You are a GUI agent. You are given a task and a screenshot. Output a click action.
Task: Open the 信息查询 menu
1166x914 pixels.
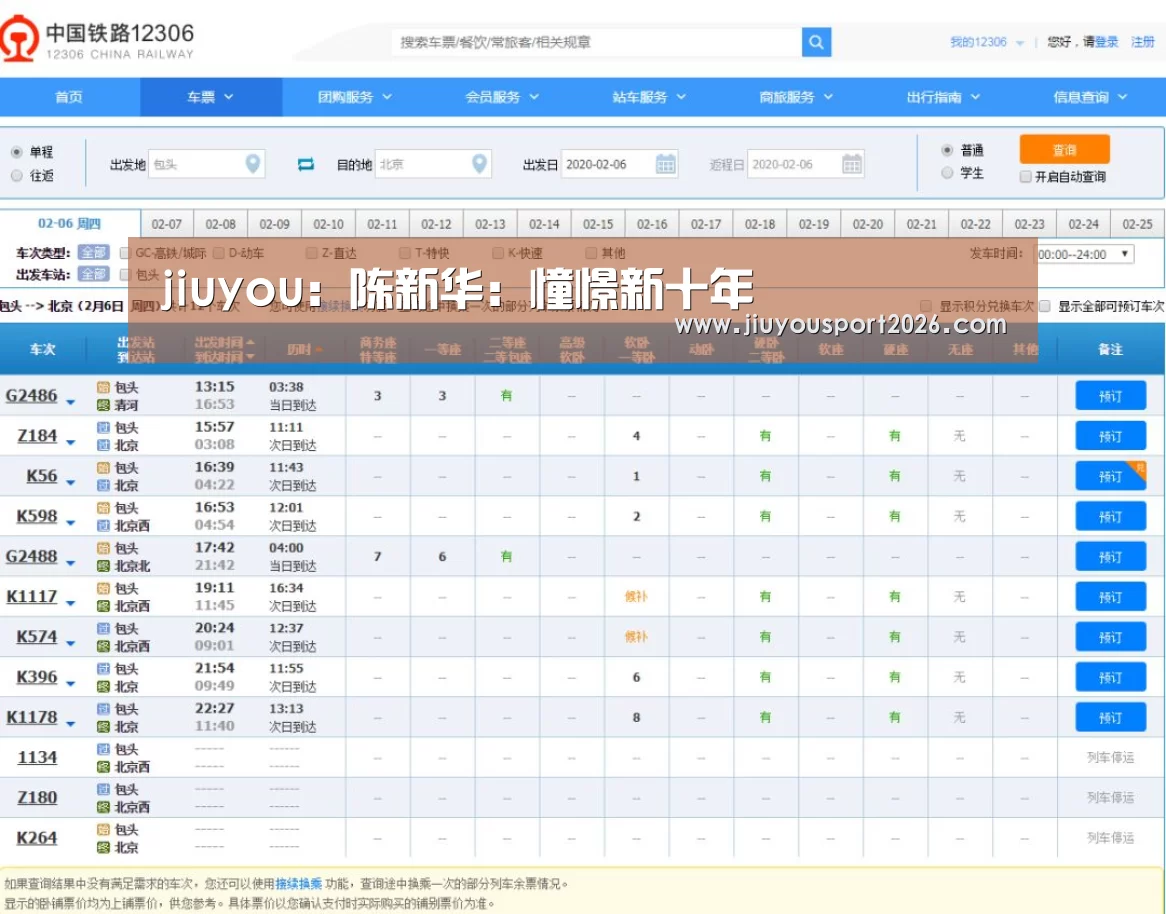coord(1090,97)
